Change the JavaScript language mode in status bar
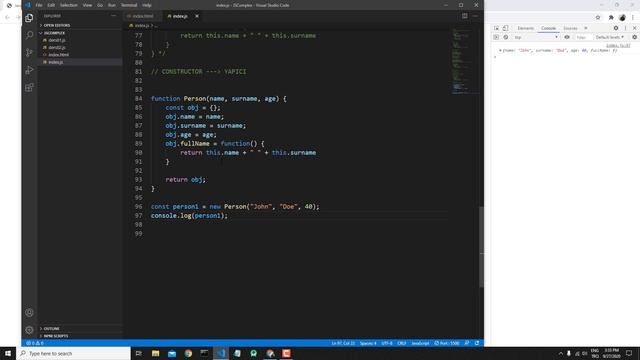The width and height of the screenshot is (640, 360). click(420, 343)
